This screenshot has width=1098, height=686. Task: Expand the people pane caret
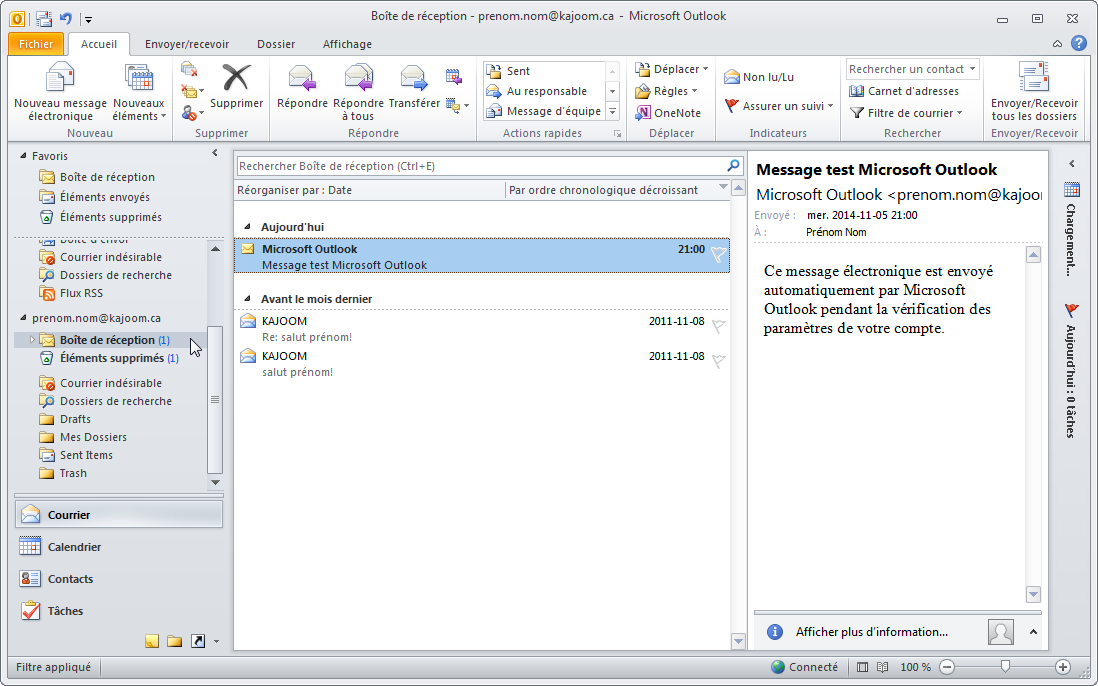coord(1033,631)
